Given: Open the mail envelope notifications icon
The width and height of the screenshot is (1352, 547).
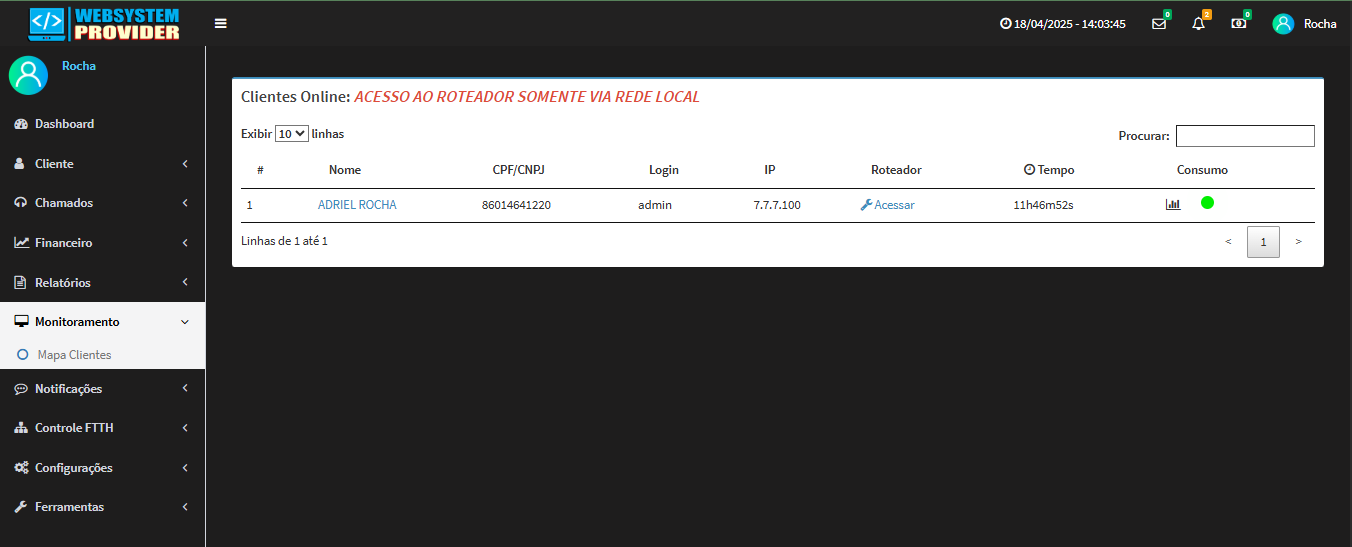Looking at the screenshot, I should [x=1159, y=24].
